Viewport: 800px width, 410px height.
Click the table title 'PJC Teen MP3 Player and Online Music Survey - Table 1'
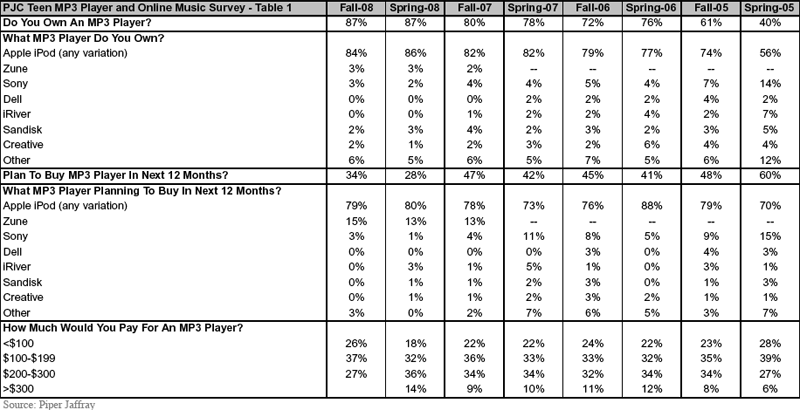coord(145,8)
